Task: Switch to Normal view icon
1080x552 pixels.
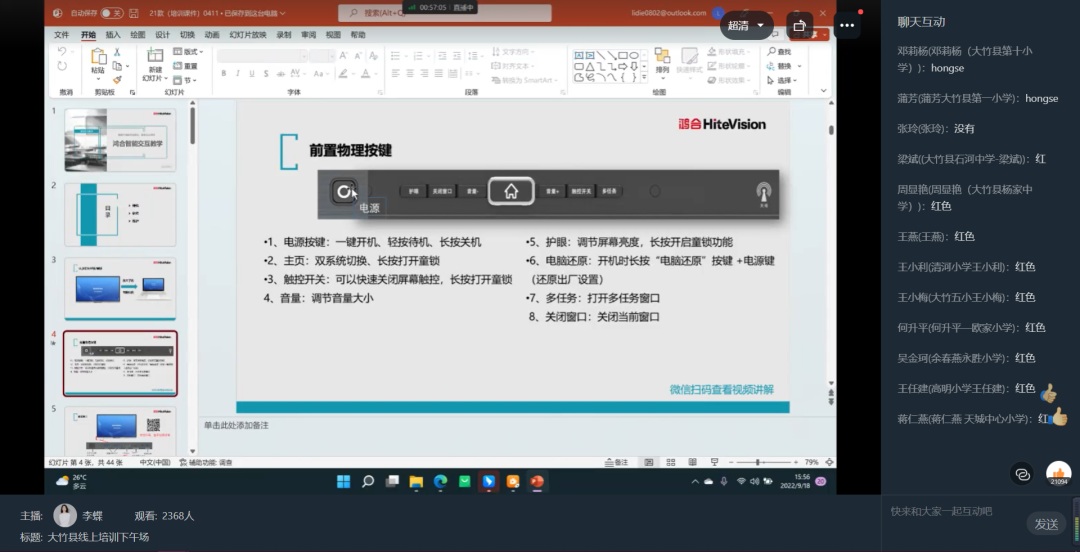Action: [649, 462]
